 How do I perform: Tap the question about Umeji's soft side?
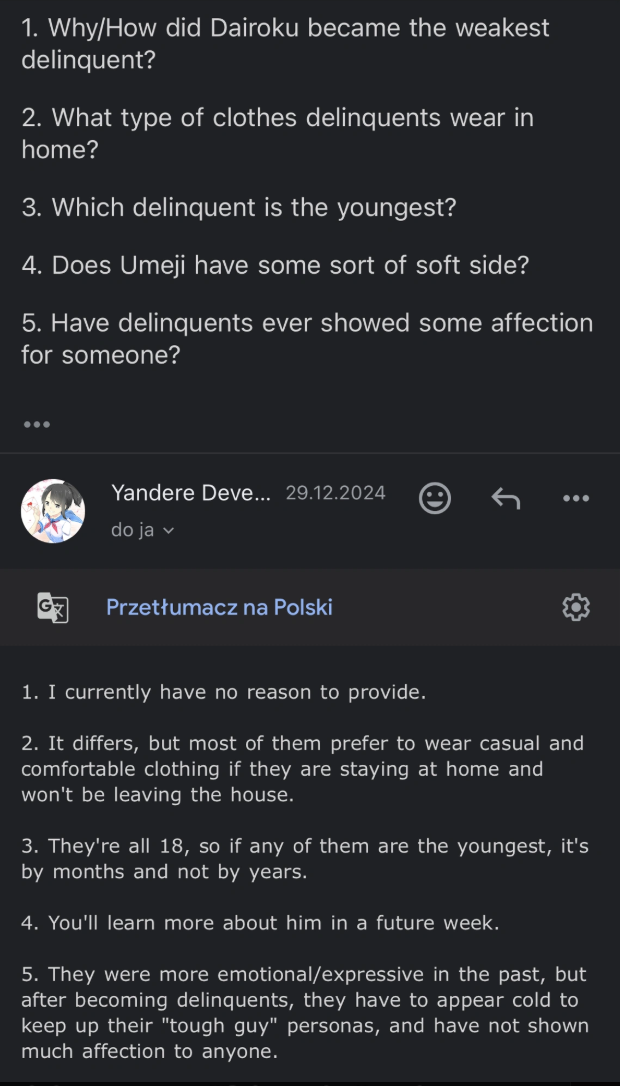[x=275, y=266]
